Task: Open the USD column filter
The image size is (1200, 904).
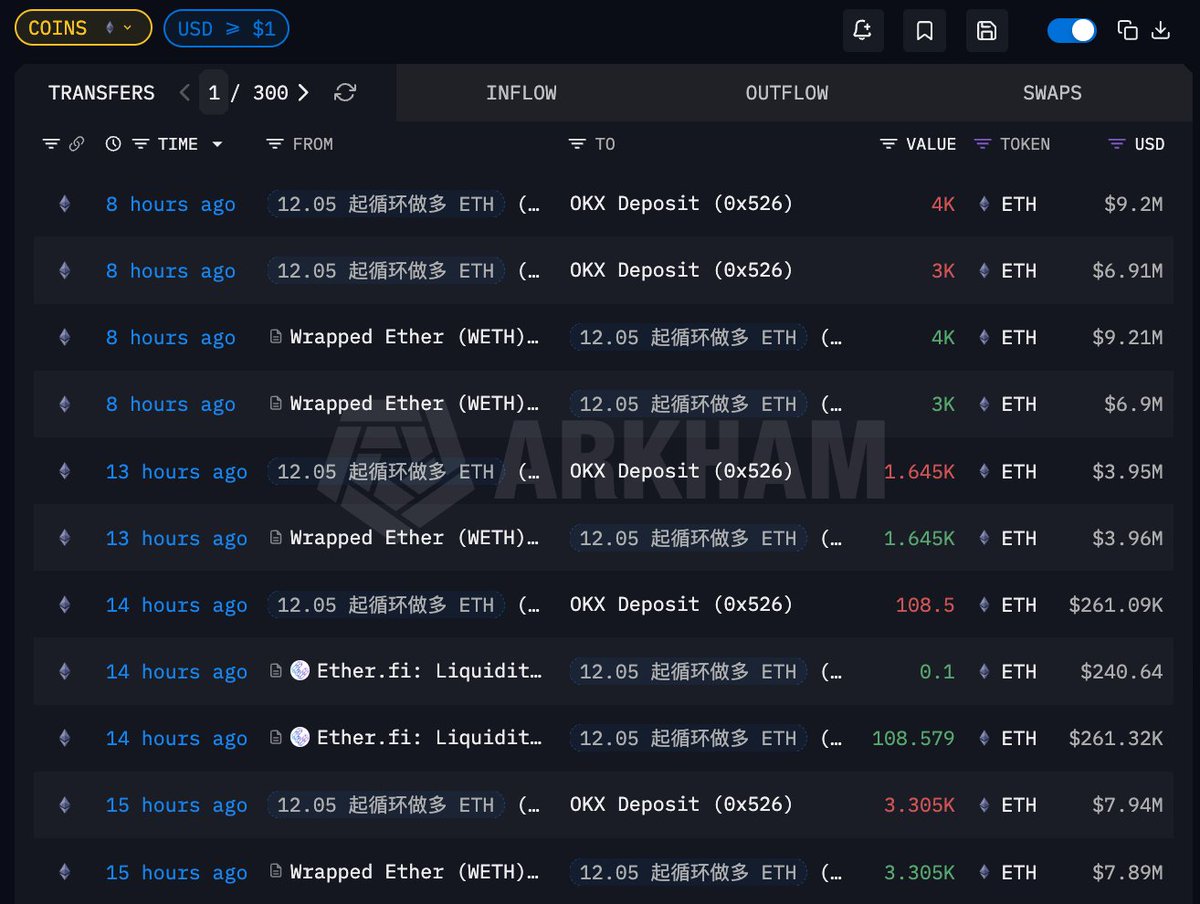Action: coord(1117,144)
